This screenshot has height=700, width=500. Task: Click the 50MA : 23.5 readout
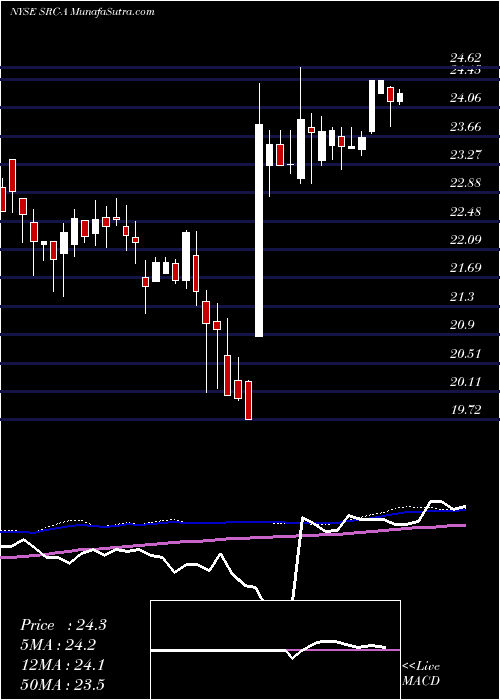click(x=63, y=684)
